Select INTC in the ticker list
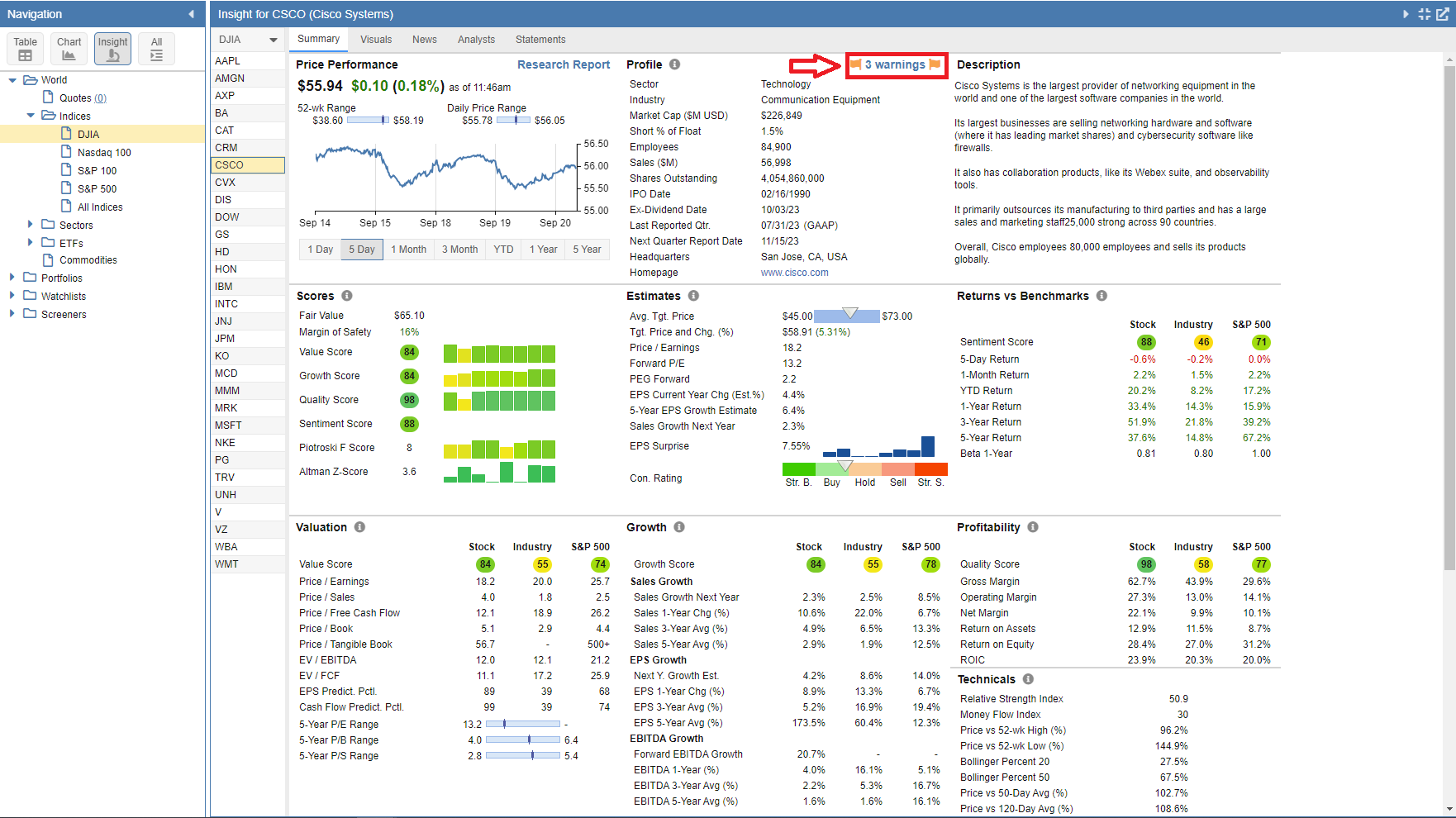This screenshot has width=1456, height=818. click(x=248, y=304)
